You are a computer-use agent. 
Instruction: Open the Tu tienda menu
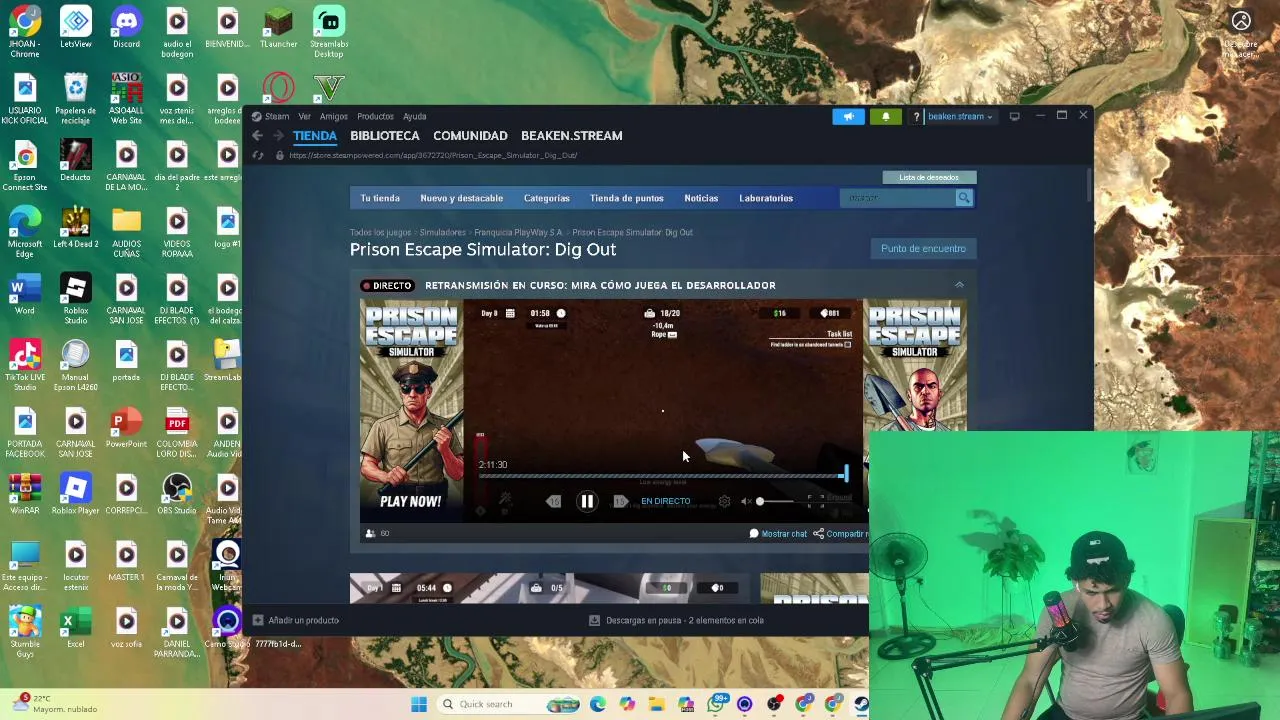380,198
